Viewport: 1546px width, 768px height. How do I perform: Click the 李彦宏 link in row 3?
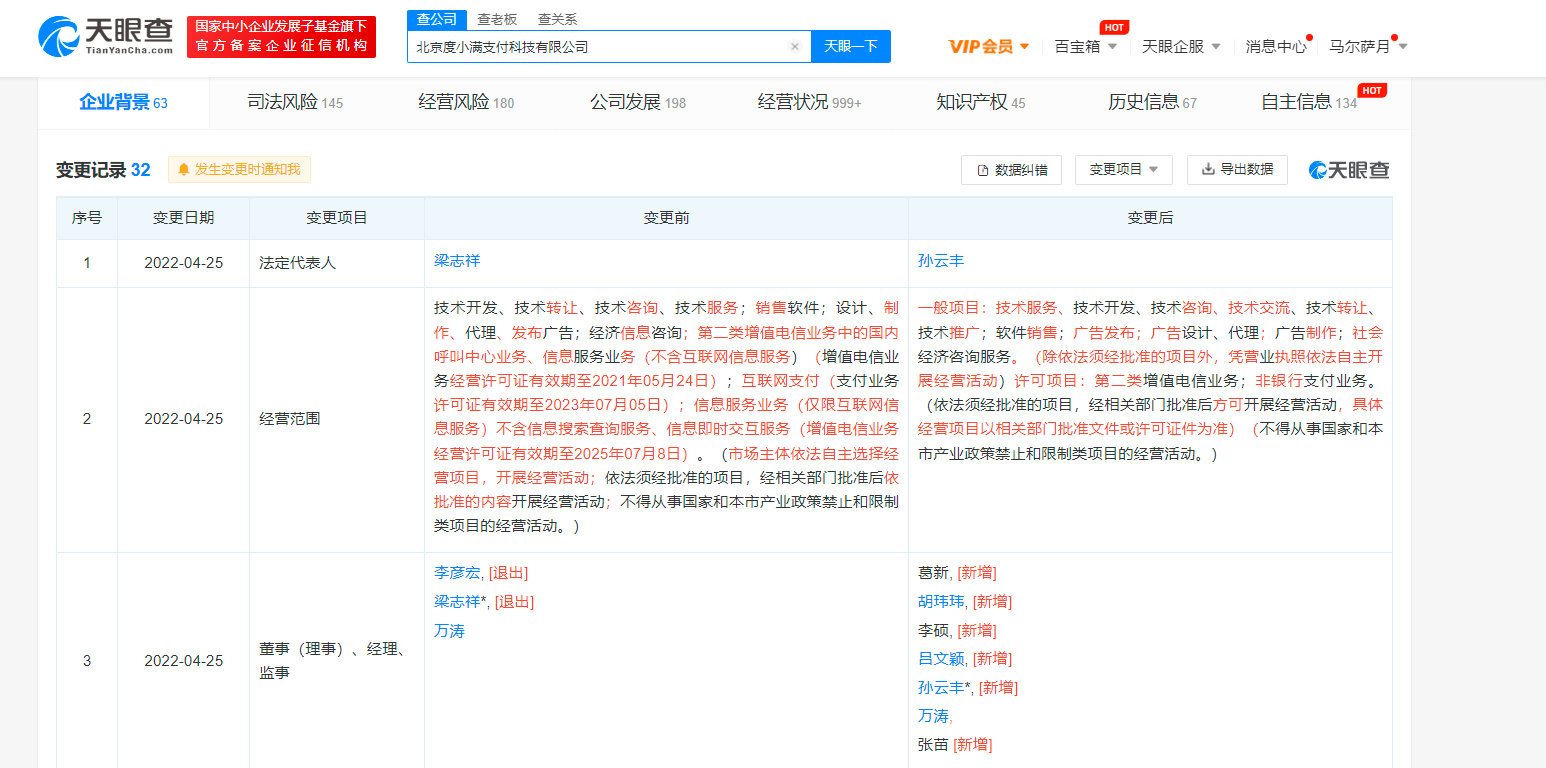pos(456,573)
